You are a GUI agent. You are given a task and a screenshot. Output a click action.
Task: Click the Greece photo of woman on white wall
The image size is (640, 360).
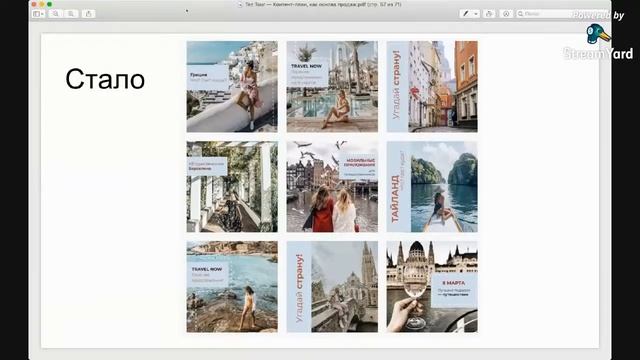(232, 87)
